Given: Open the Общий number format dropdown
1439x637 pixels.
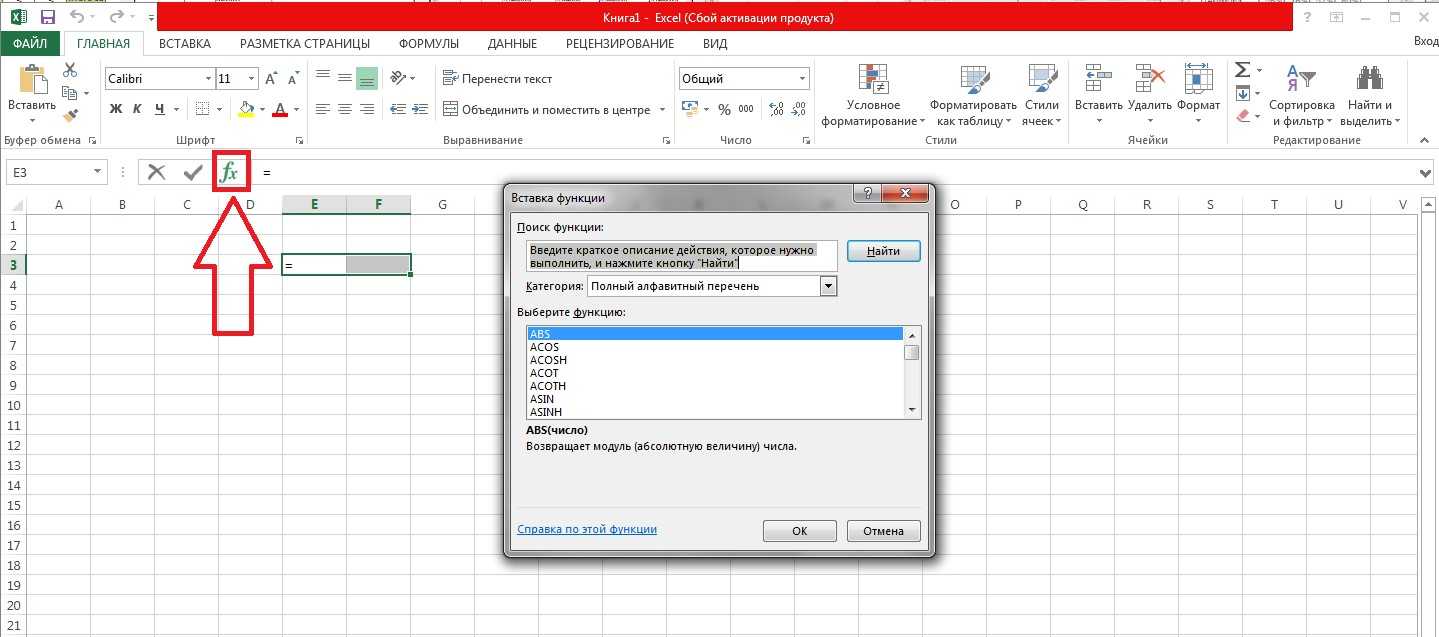Looking at the screenshot, I should [803, 79].
